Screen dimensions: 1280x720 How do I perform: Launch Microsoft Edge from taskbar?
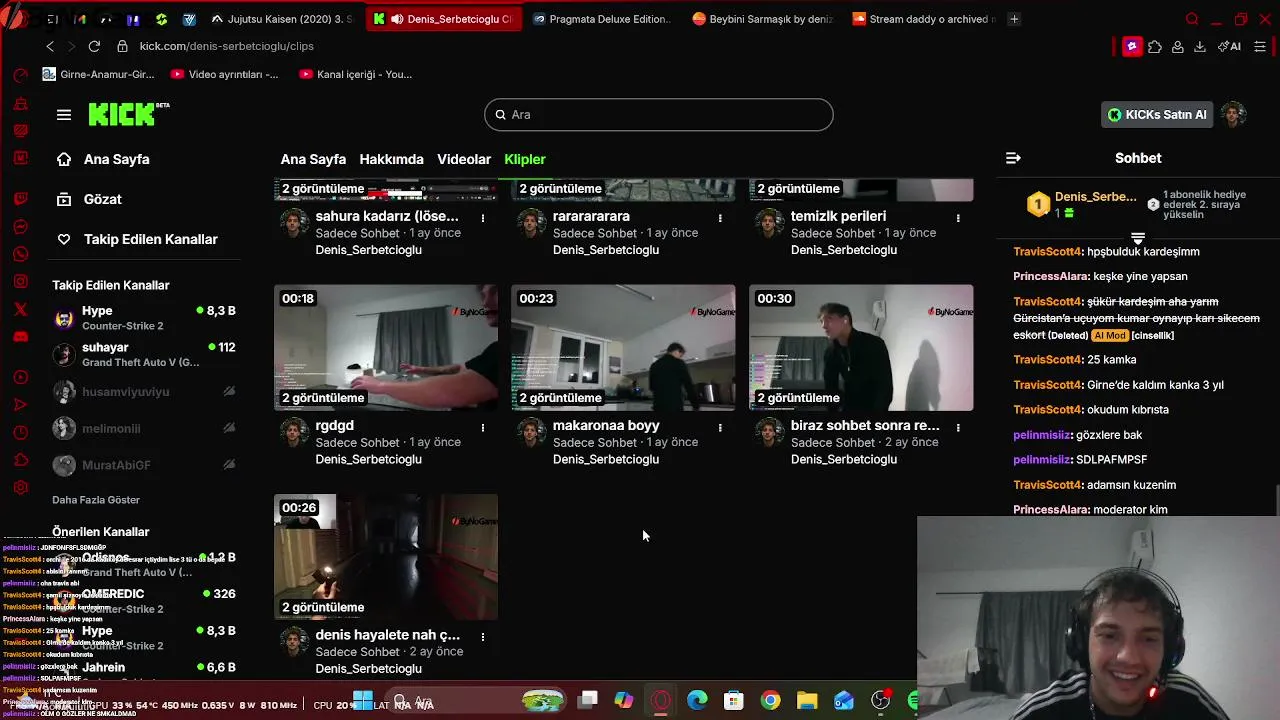click(x=697, y=700)
